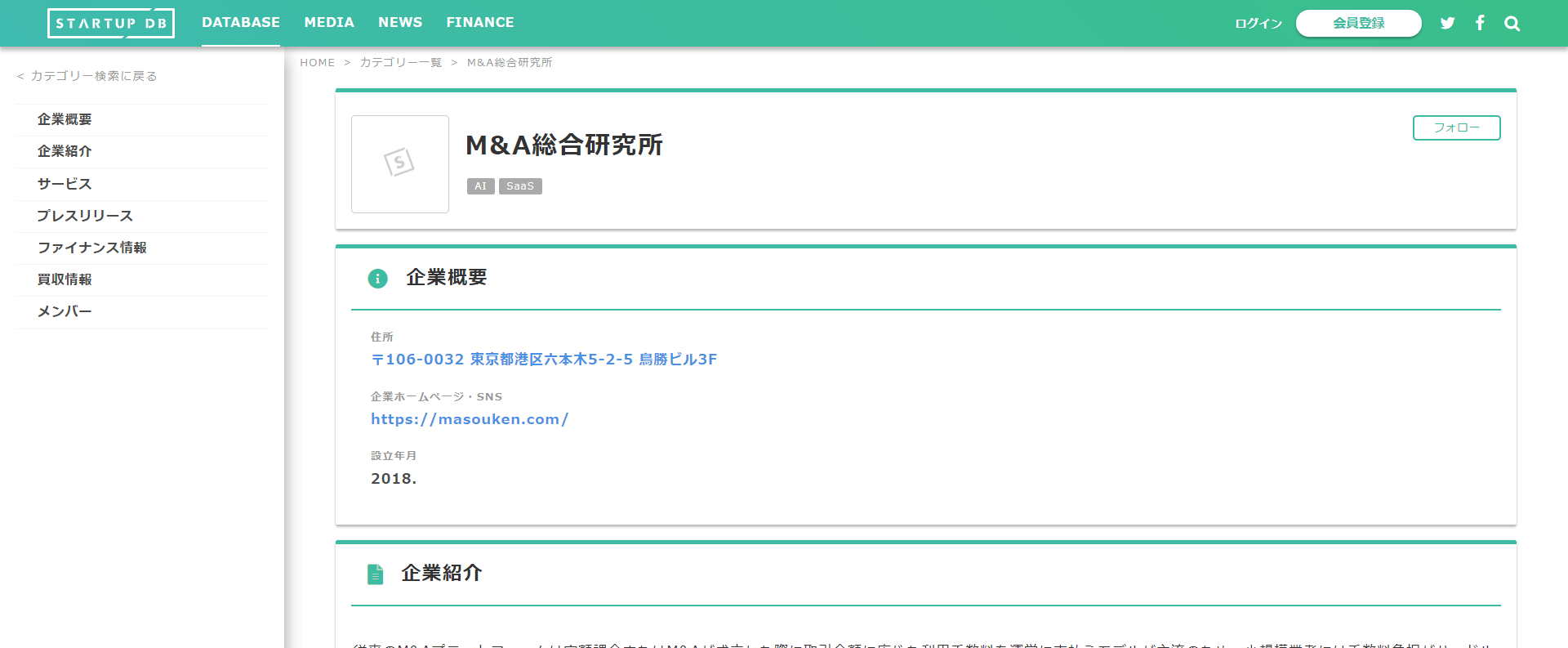The image size is (1568, 648).
Task: Click the 企業概要 section heading
Action: [x=447, y=278]
